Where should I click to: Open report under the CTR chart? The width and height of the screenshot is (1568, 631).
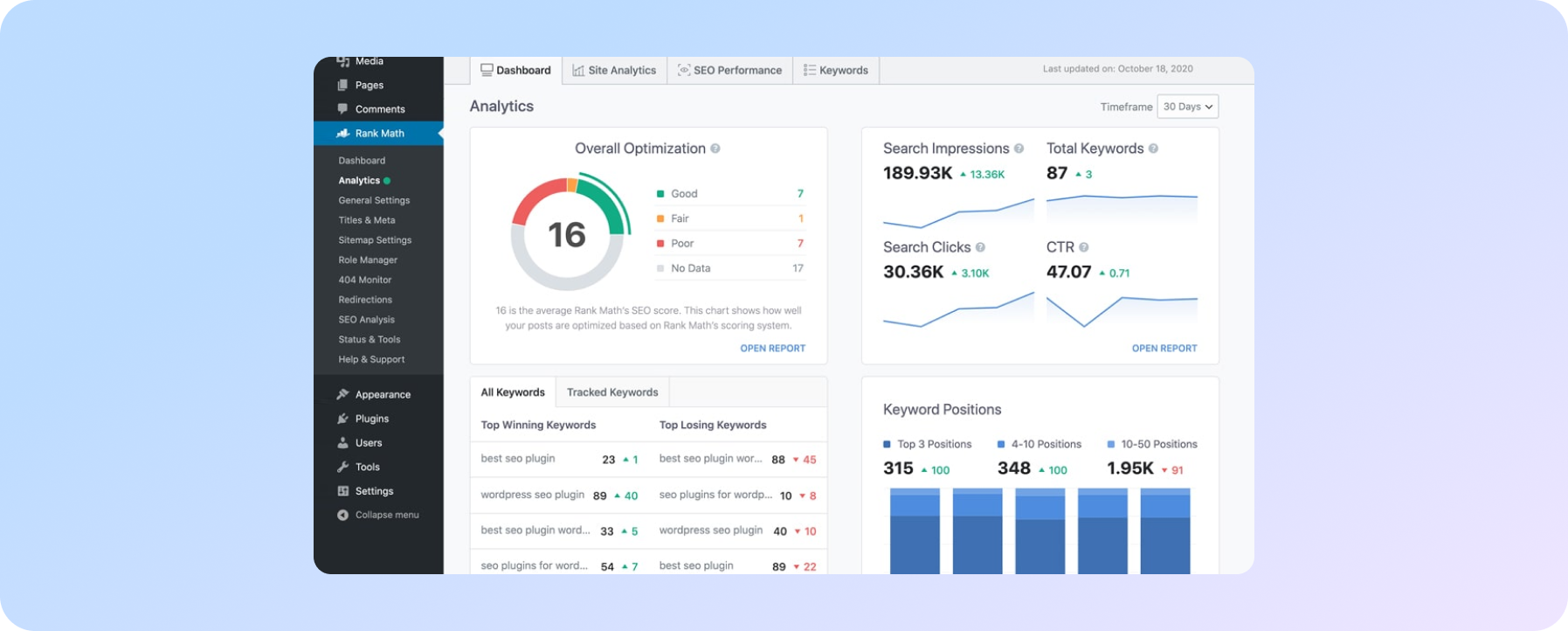click(1164, 348)
